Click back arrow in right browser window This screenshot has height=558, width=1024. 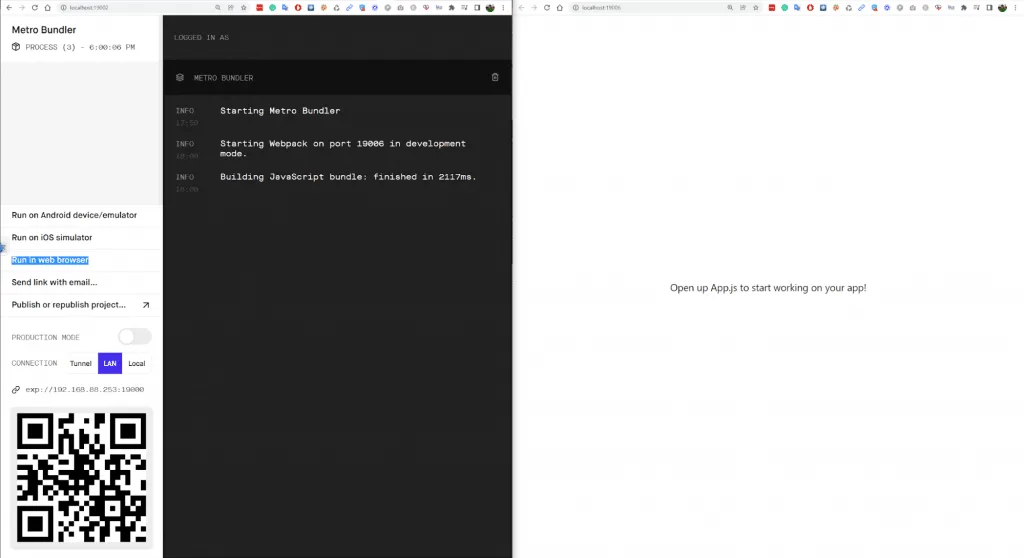(521, 8)
